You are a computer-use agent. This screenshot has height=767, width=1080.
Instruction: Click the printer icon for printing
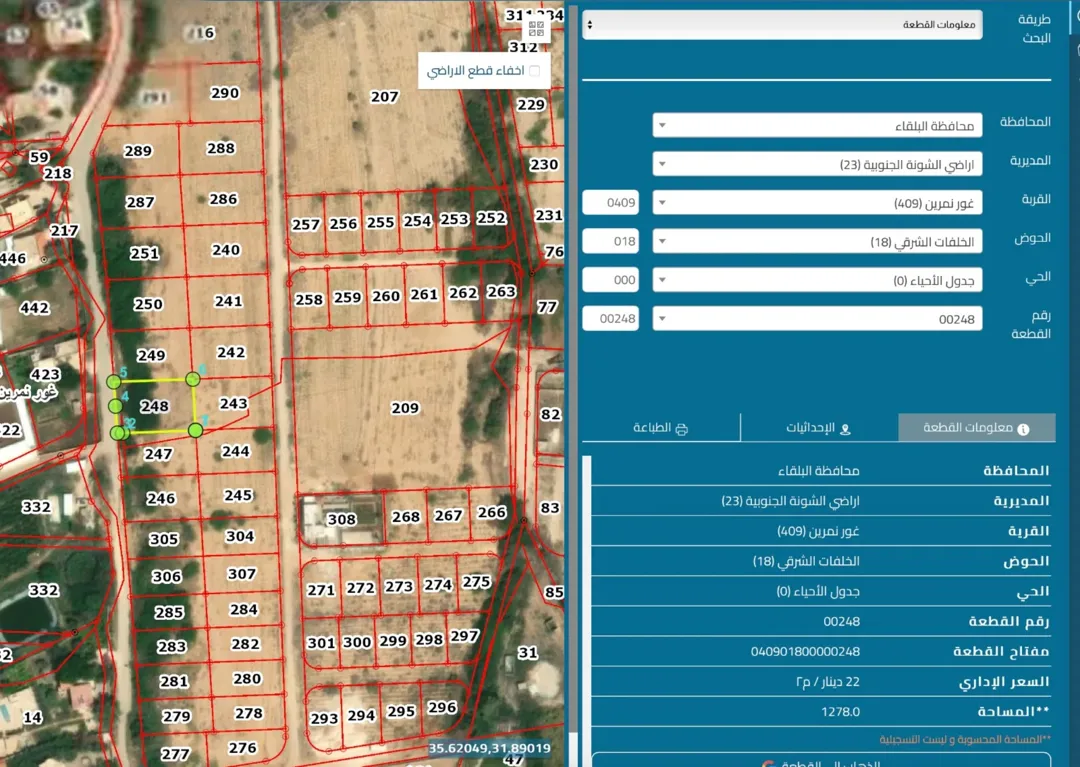[681, 429]
